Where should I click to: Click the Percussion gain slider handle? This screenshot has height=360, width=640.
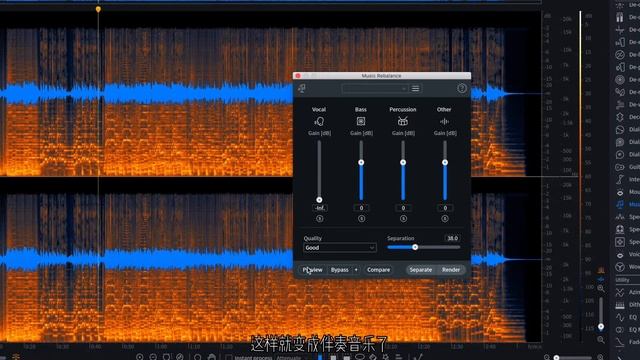tap(403, 162)
